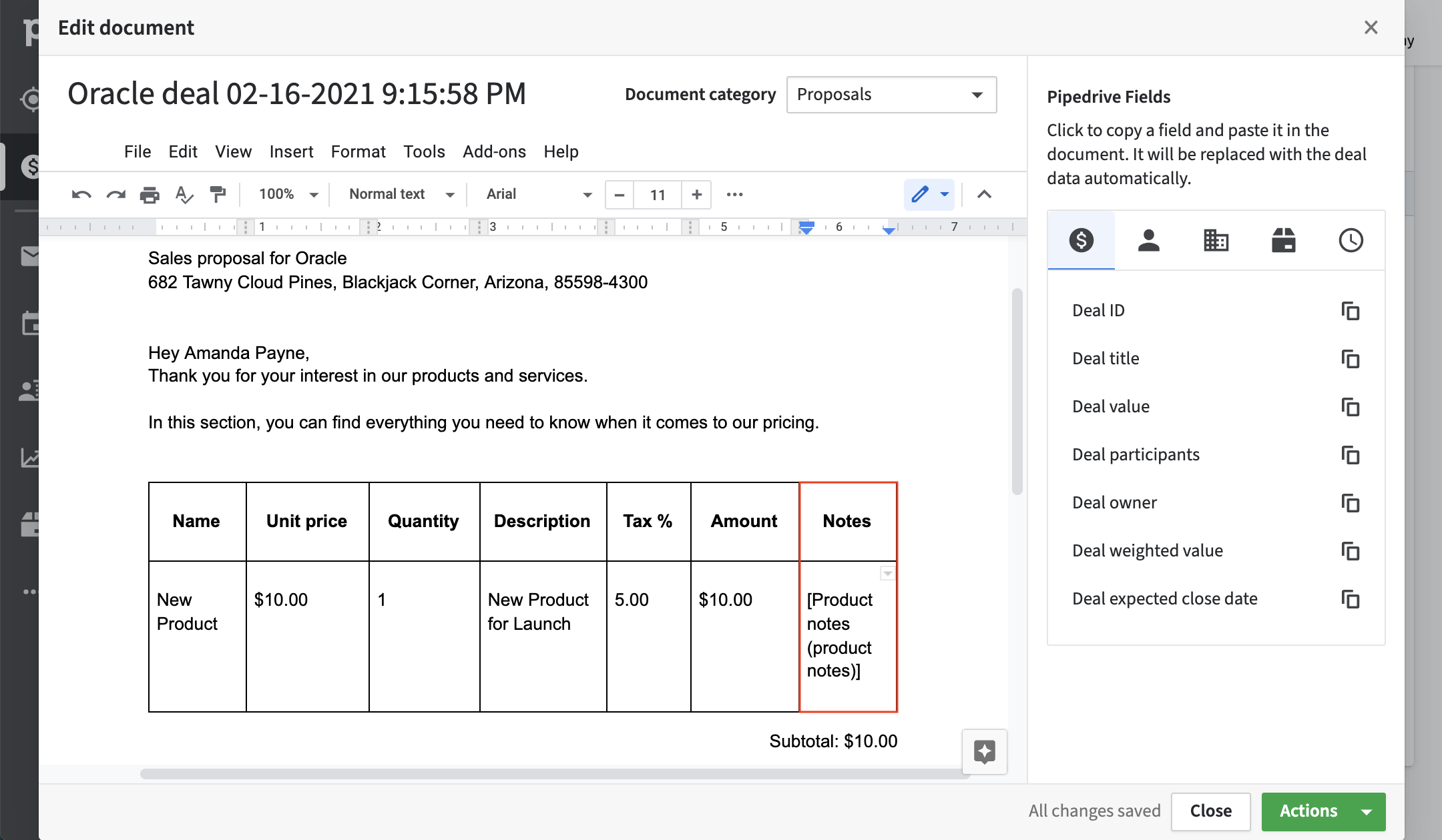Open the Insert menu
The height and width of the screenshot is (840, 1442).
click(x=291, y=152)
